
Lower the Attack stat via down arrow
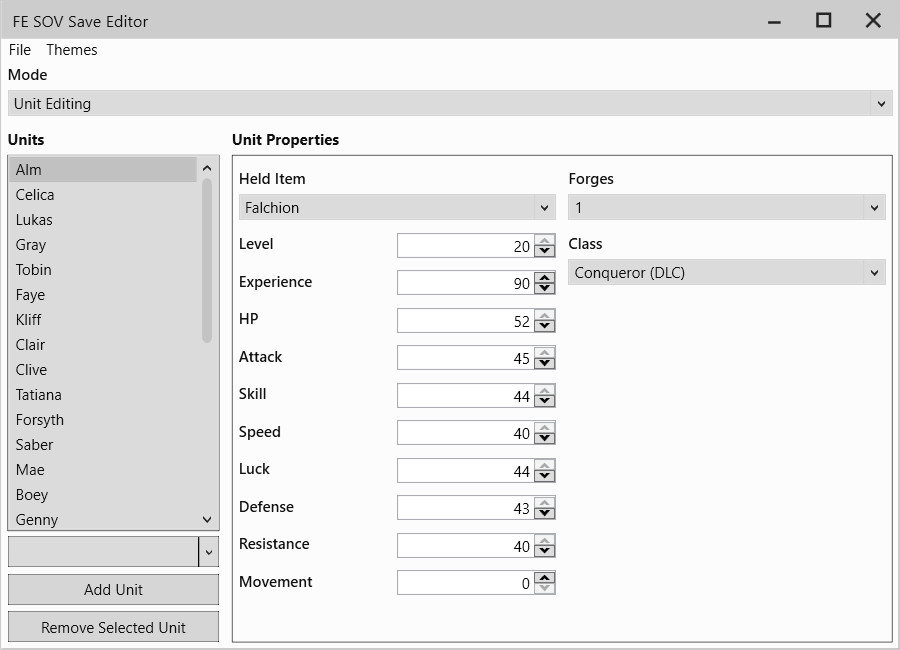(x=543, y=362)
